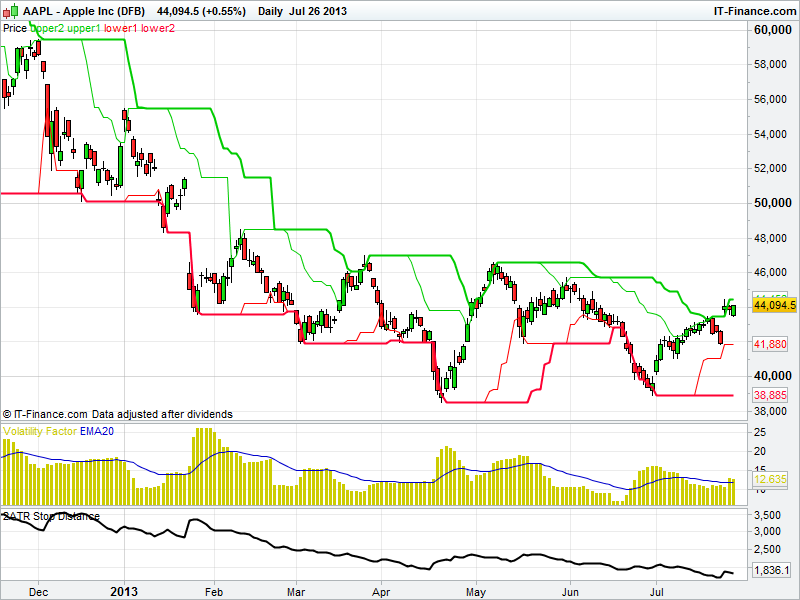Click the 2,500 stop distance axis label

(x=767, y=549)
